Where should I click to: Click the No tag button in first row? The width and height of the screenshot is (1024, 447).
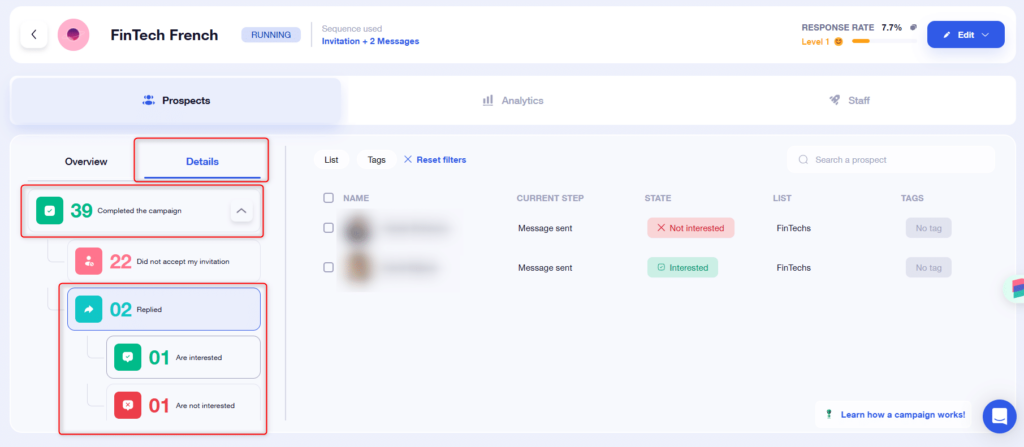pyautogui.click(x=928, y=228)
